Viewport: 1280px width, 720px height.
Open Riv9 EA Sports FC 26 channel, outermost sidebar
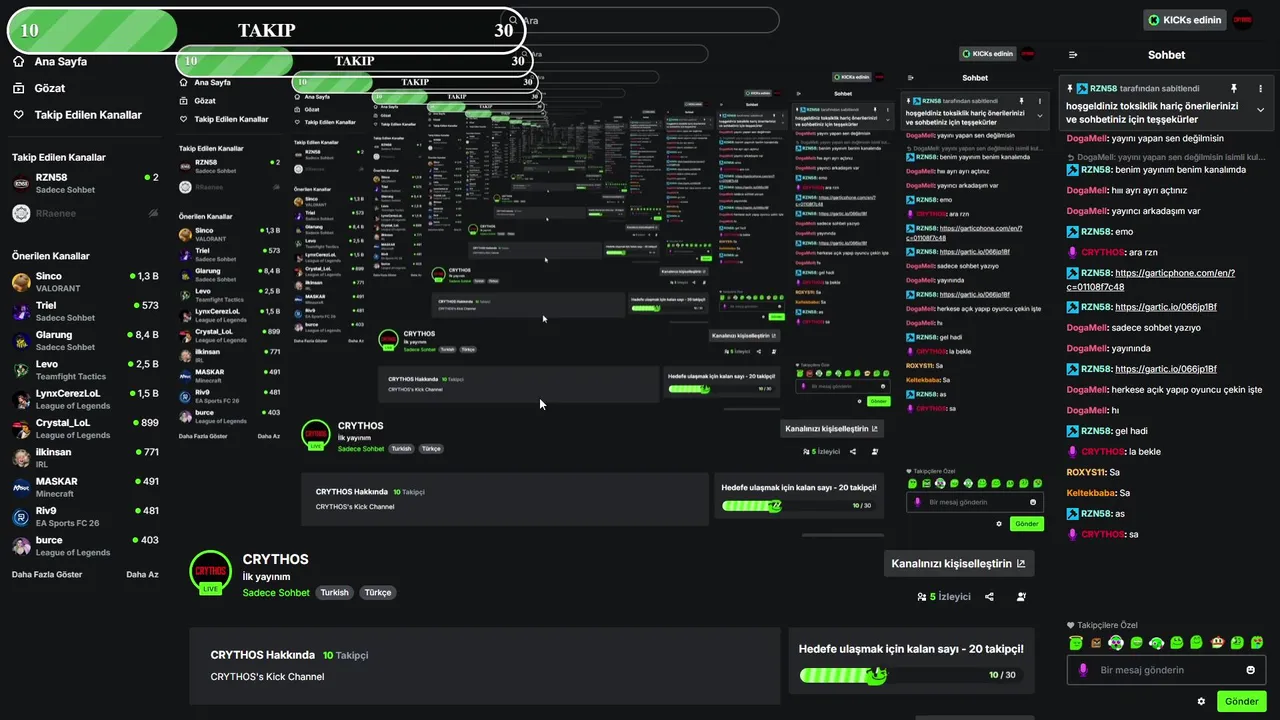[85, 516]
